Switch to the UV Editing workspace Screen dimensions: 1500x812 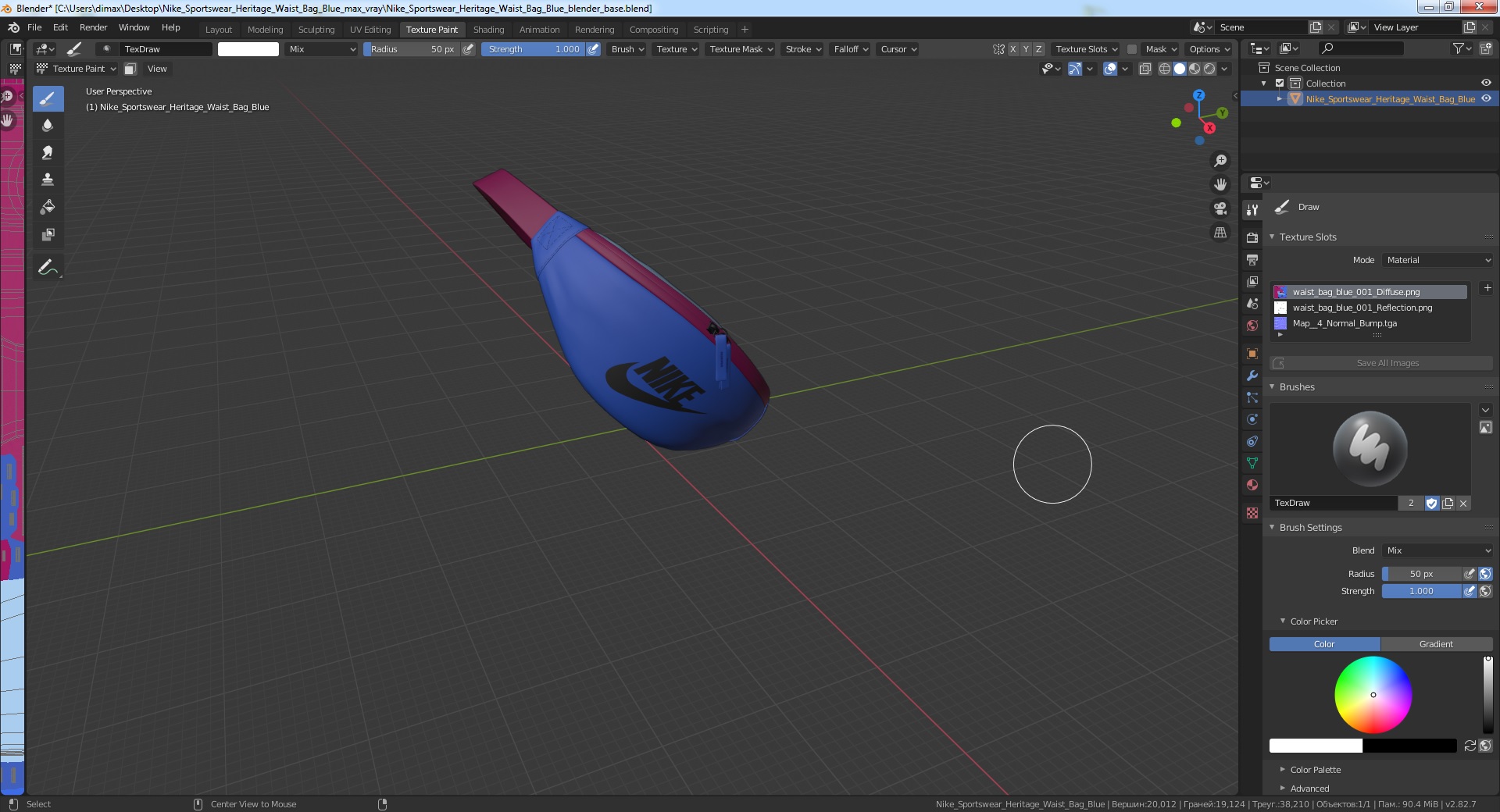(x=370, y=30)
